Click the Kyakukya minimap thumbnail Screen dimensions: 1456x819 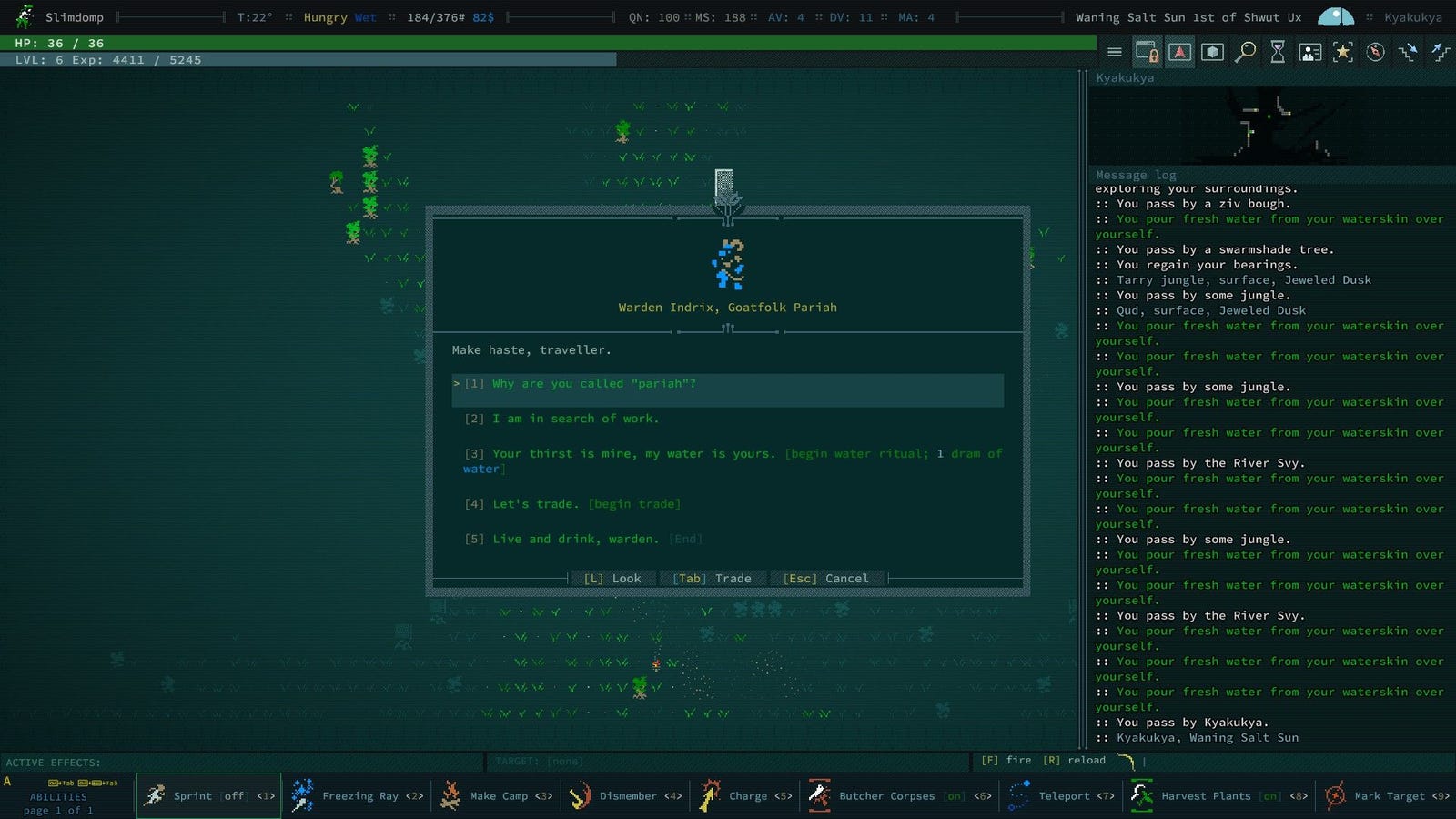pos(1270,126)
